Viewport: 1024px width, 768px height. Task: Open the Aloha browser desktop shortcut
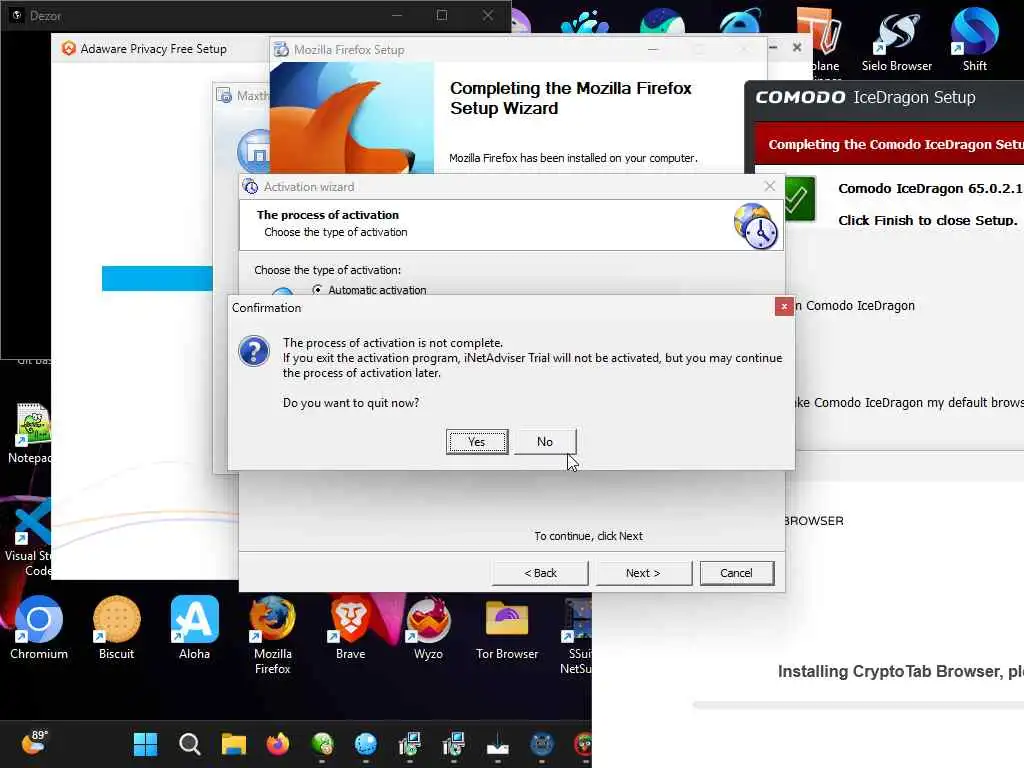click(195, 627)
